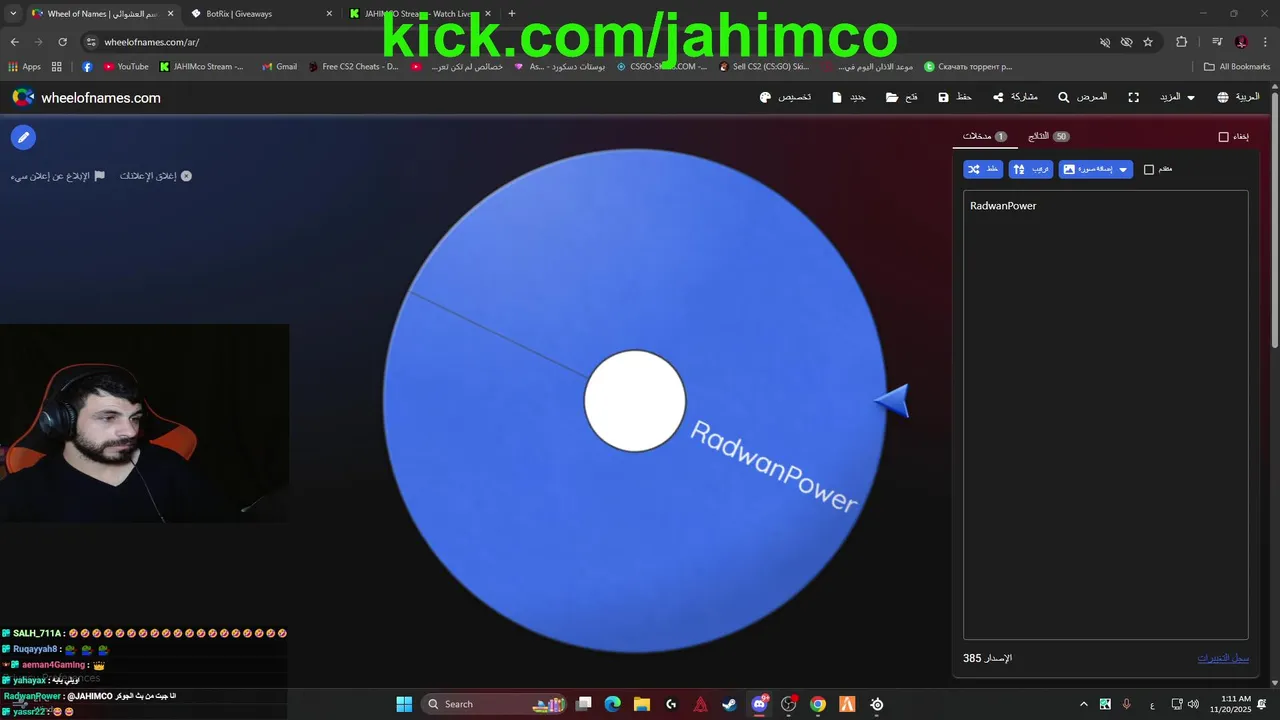Click the wheelofnames.com logo
Viewport: 1280px width, 720px height.
86,97
